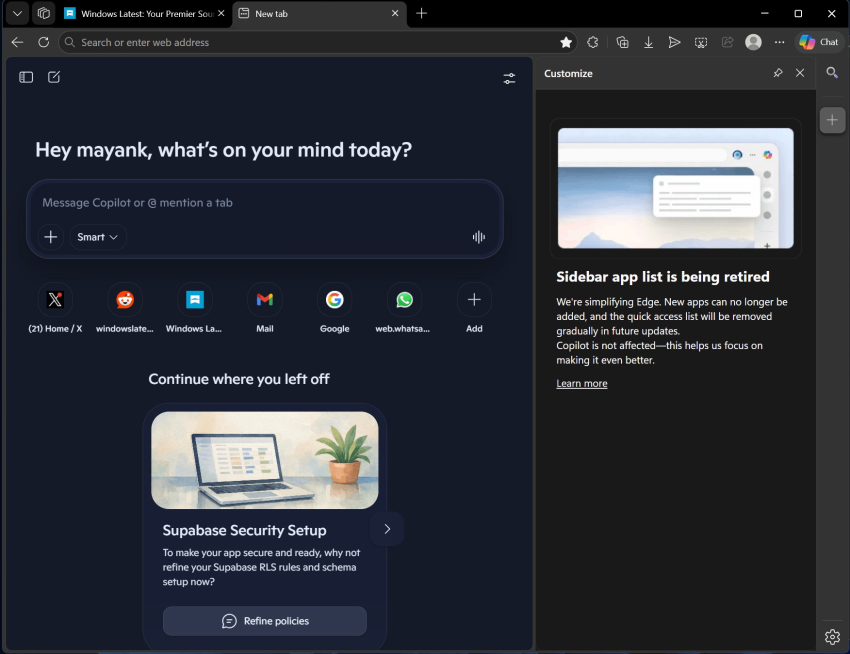Open the Collections icon
This screenshot has width=850, height=654.
622,42
